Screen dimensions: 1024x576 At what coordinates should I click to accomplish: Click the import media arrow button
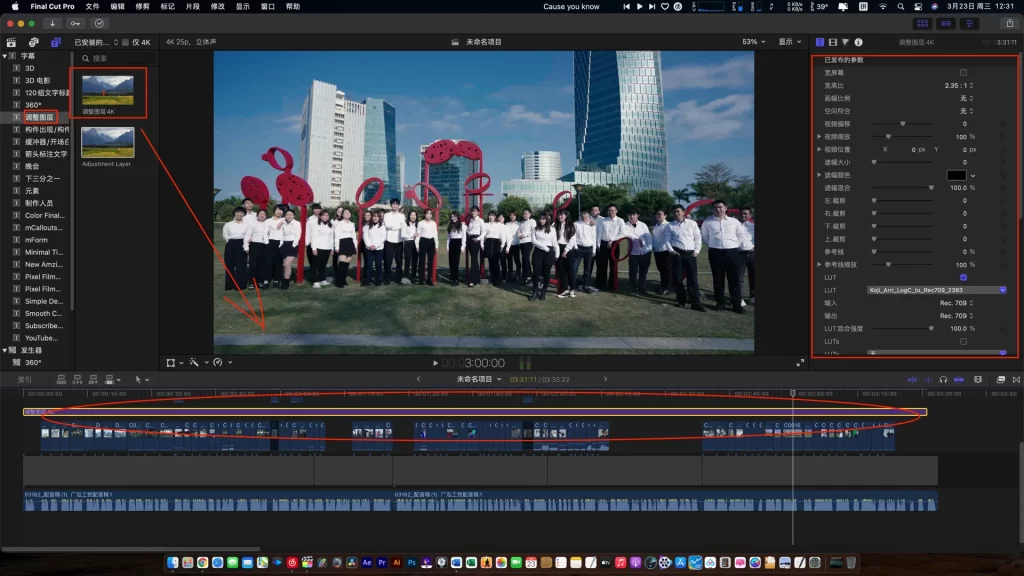(x=52, y=23)
